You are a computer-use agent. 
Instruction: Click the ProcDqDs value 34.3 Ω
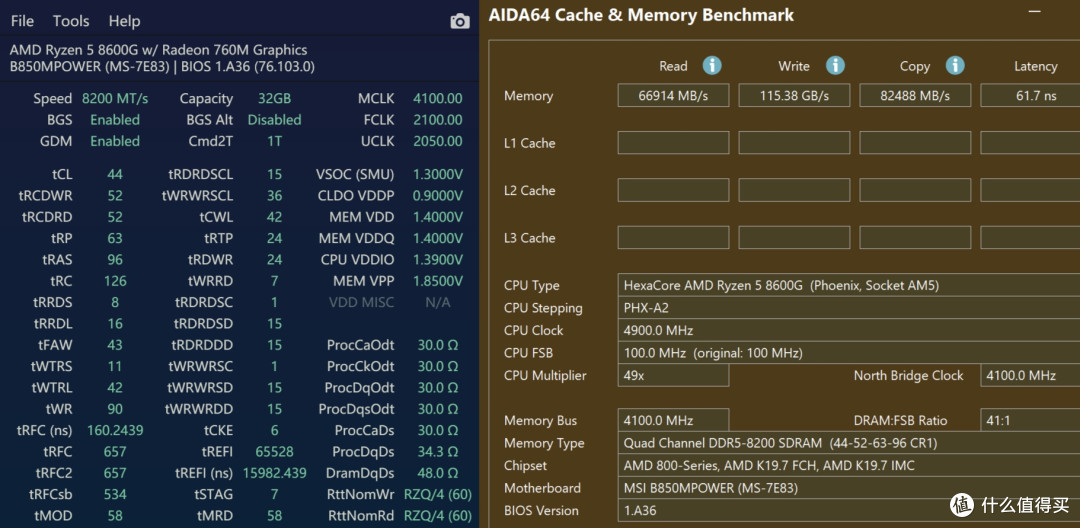click(x=438, y=452)
